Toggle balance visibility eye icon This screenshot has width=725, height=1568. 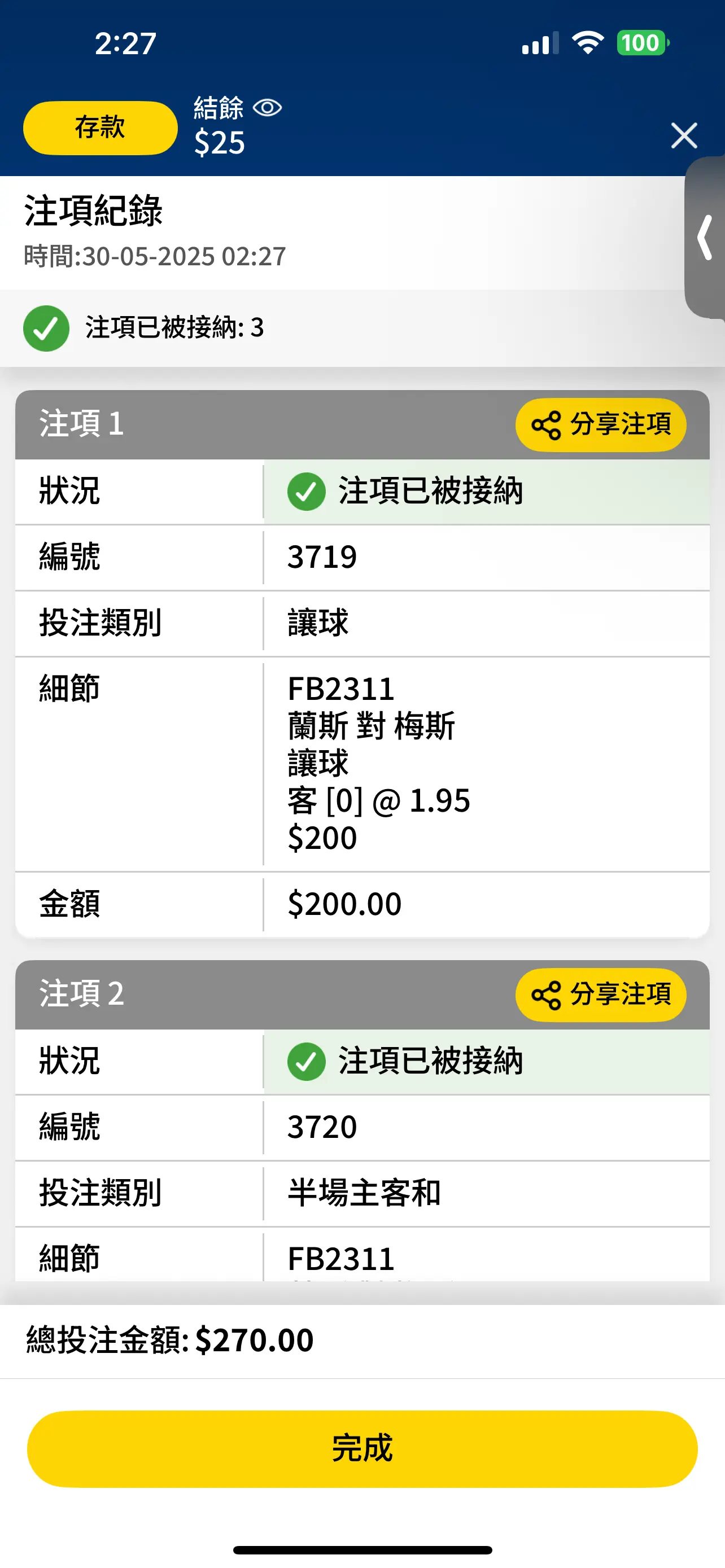point(267,108)
